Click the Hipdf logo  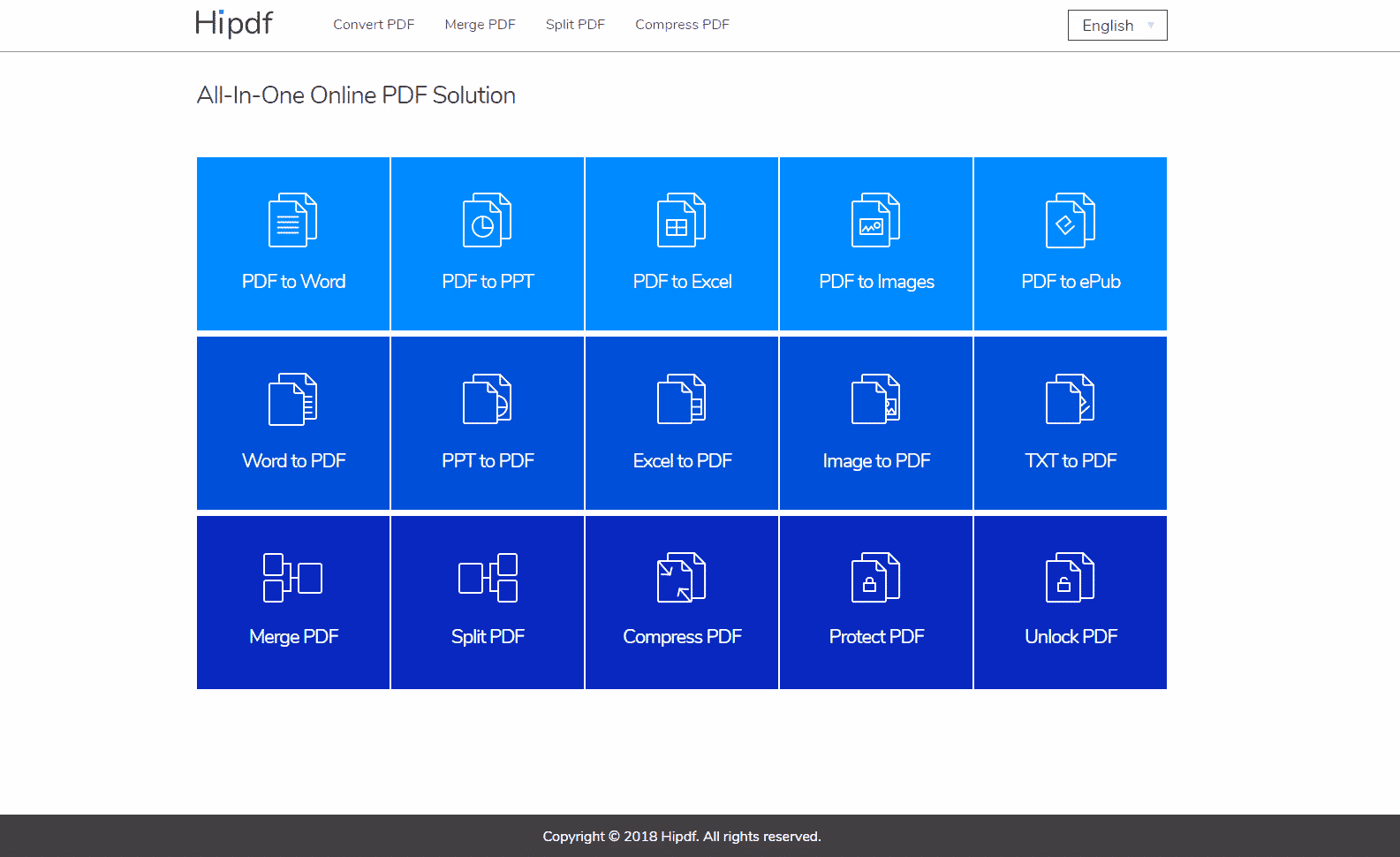234,23
